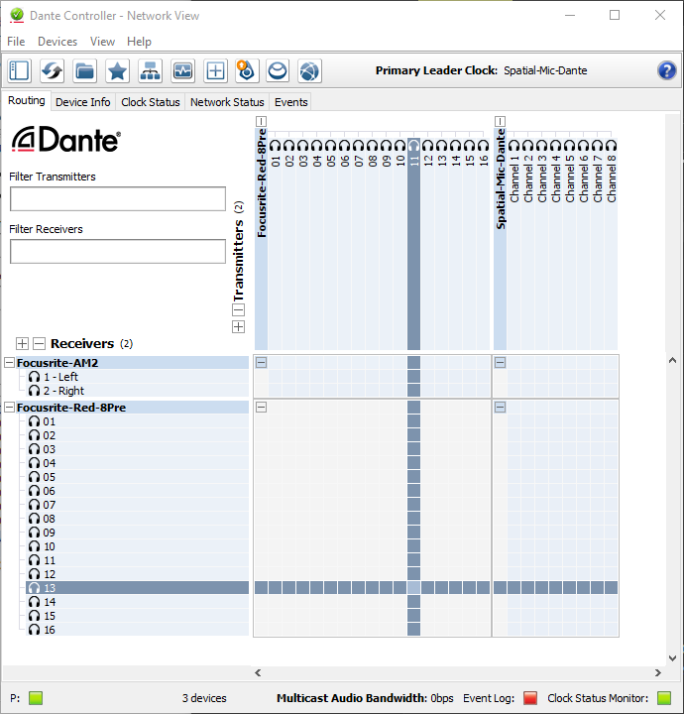This screenshot has width=684, height=714.
Task: Select highlighted receiver channel 13
Action: (138, 588)
